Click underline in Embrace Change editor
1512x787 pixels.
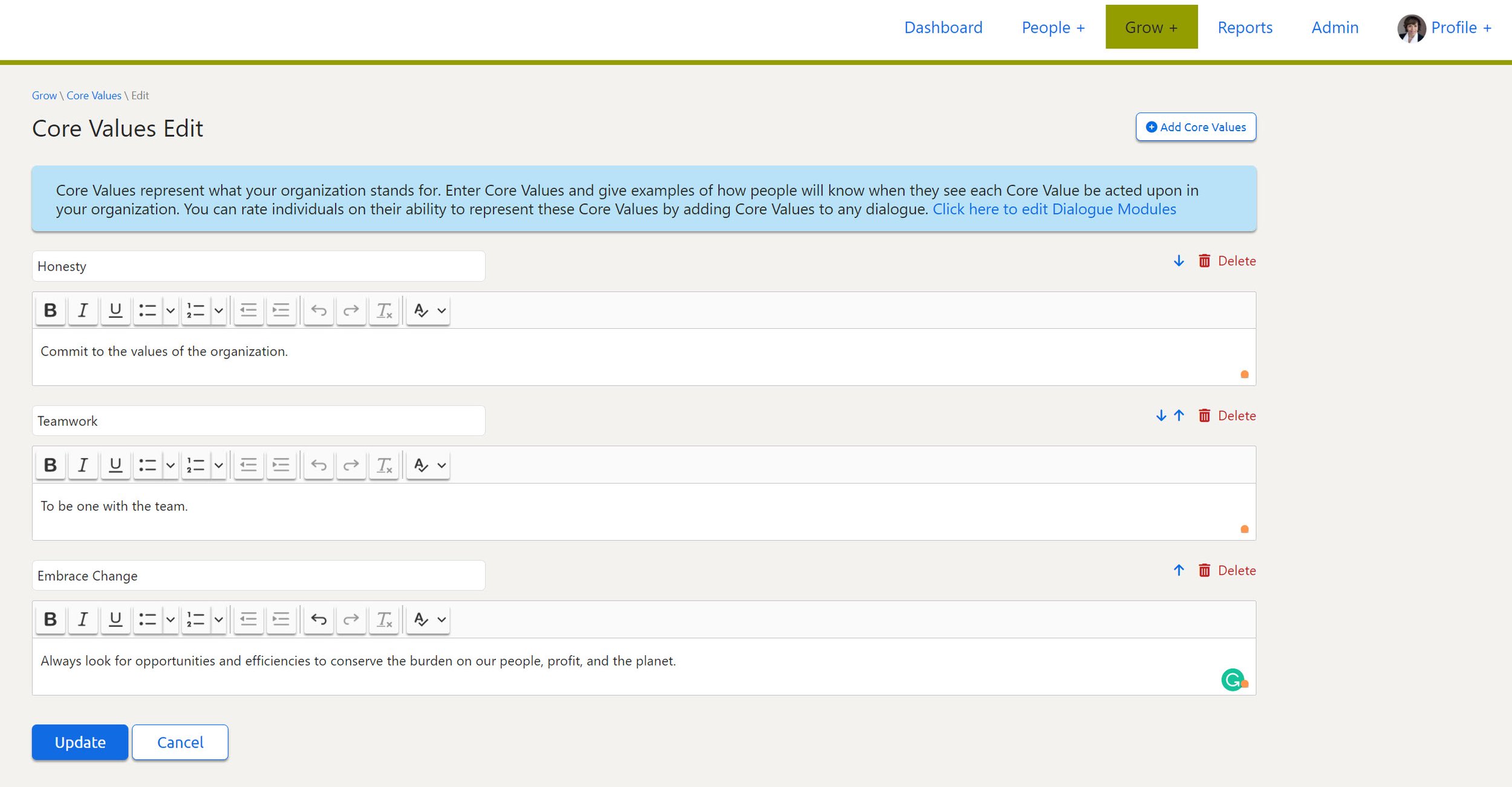point(115,619)
